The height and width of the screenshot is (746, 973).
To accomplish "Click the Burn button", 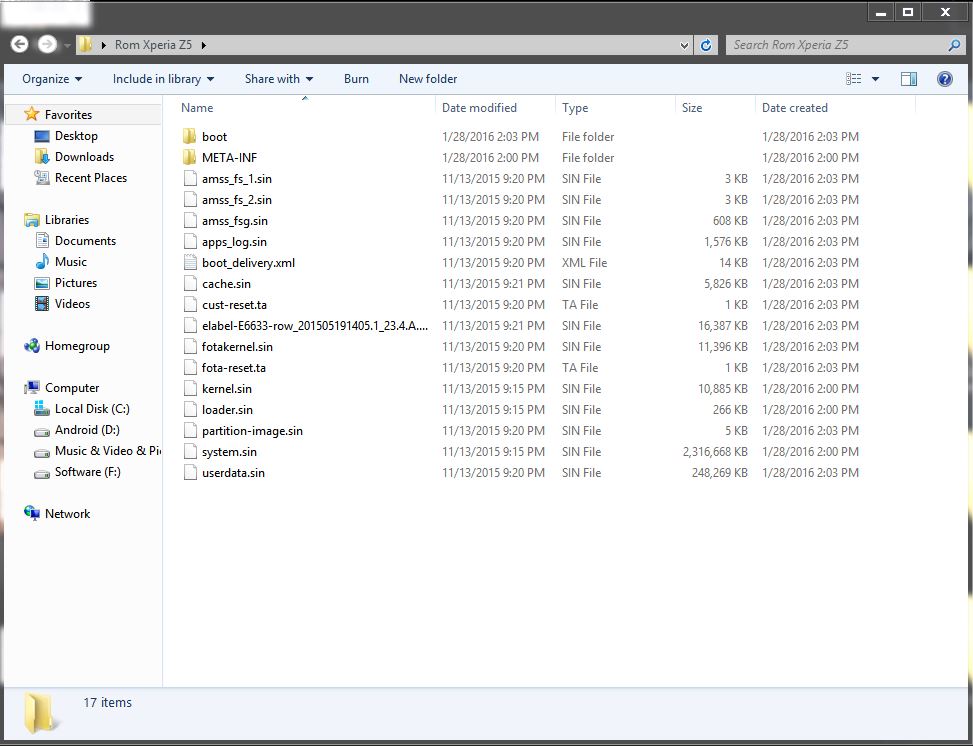I will (x=356, y=79).
